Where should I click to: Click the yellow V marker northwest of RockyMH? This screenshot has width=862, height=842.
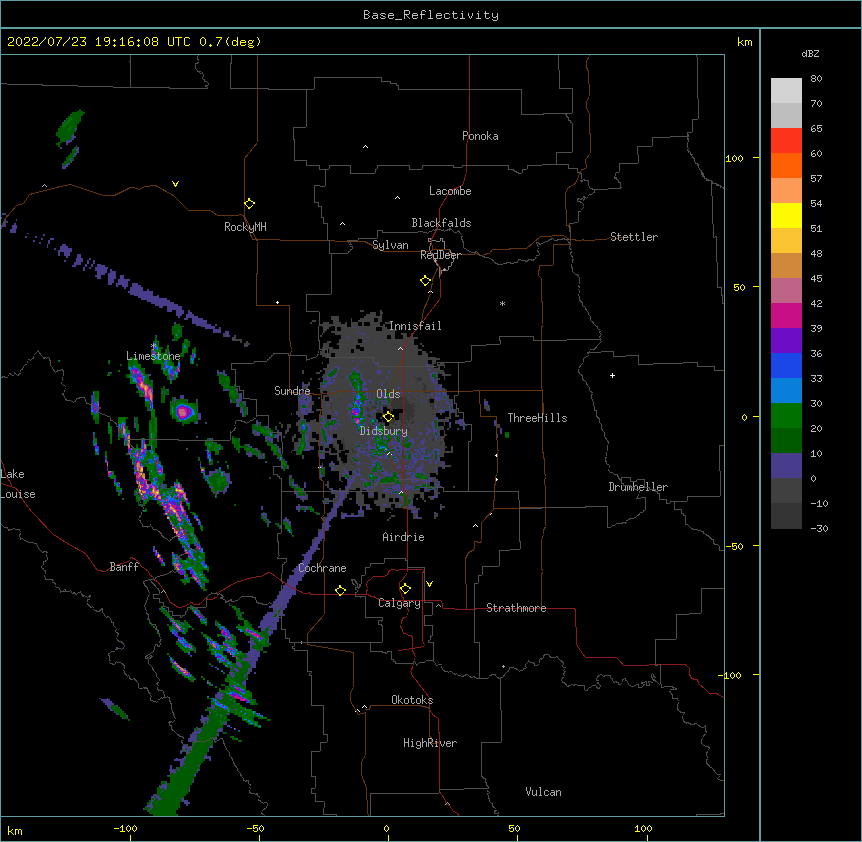[175, 184]
